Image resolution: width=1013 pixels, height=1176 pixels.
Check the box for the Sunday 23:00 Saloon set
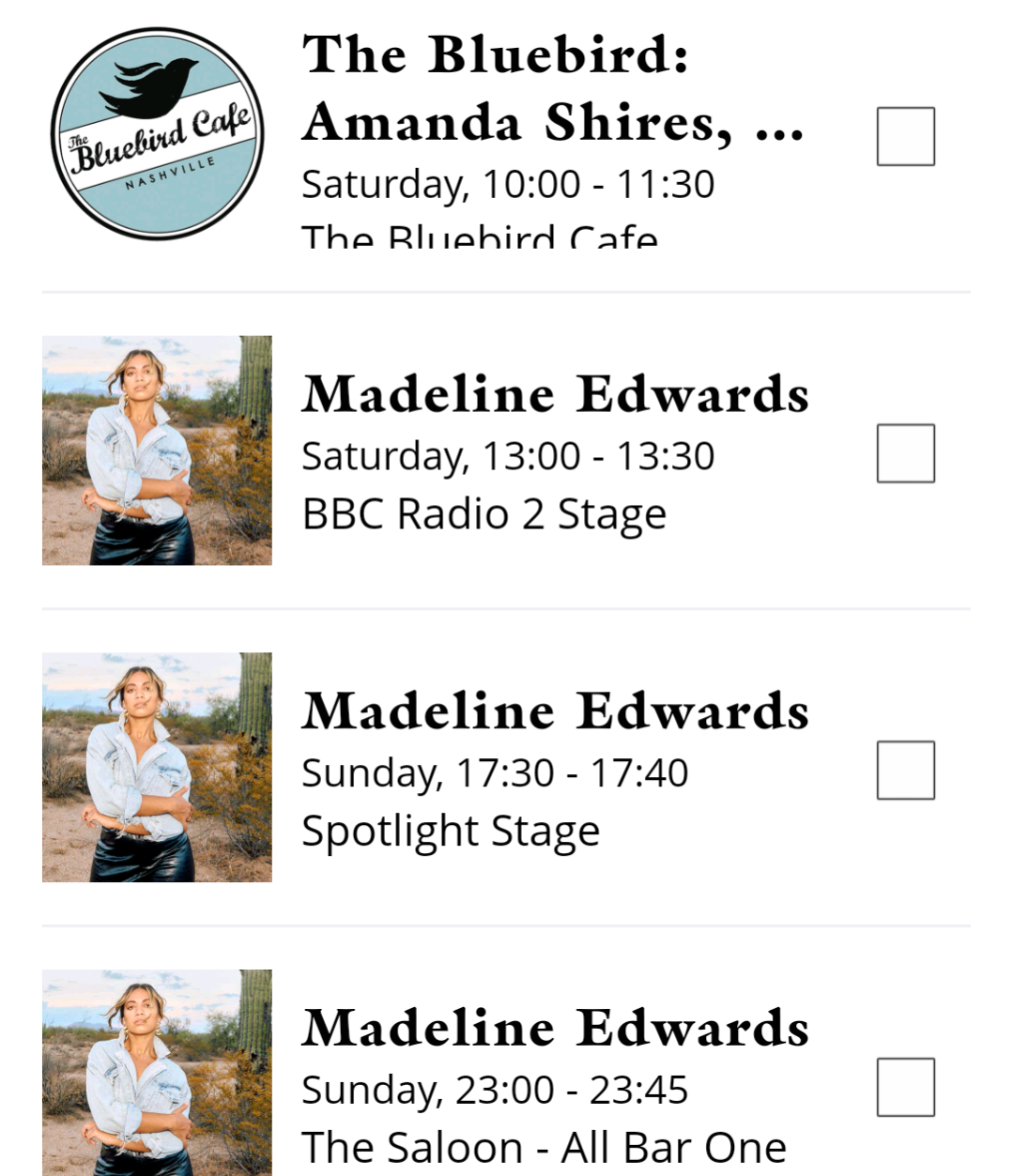[905, 1088]
